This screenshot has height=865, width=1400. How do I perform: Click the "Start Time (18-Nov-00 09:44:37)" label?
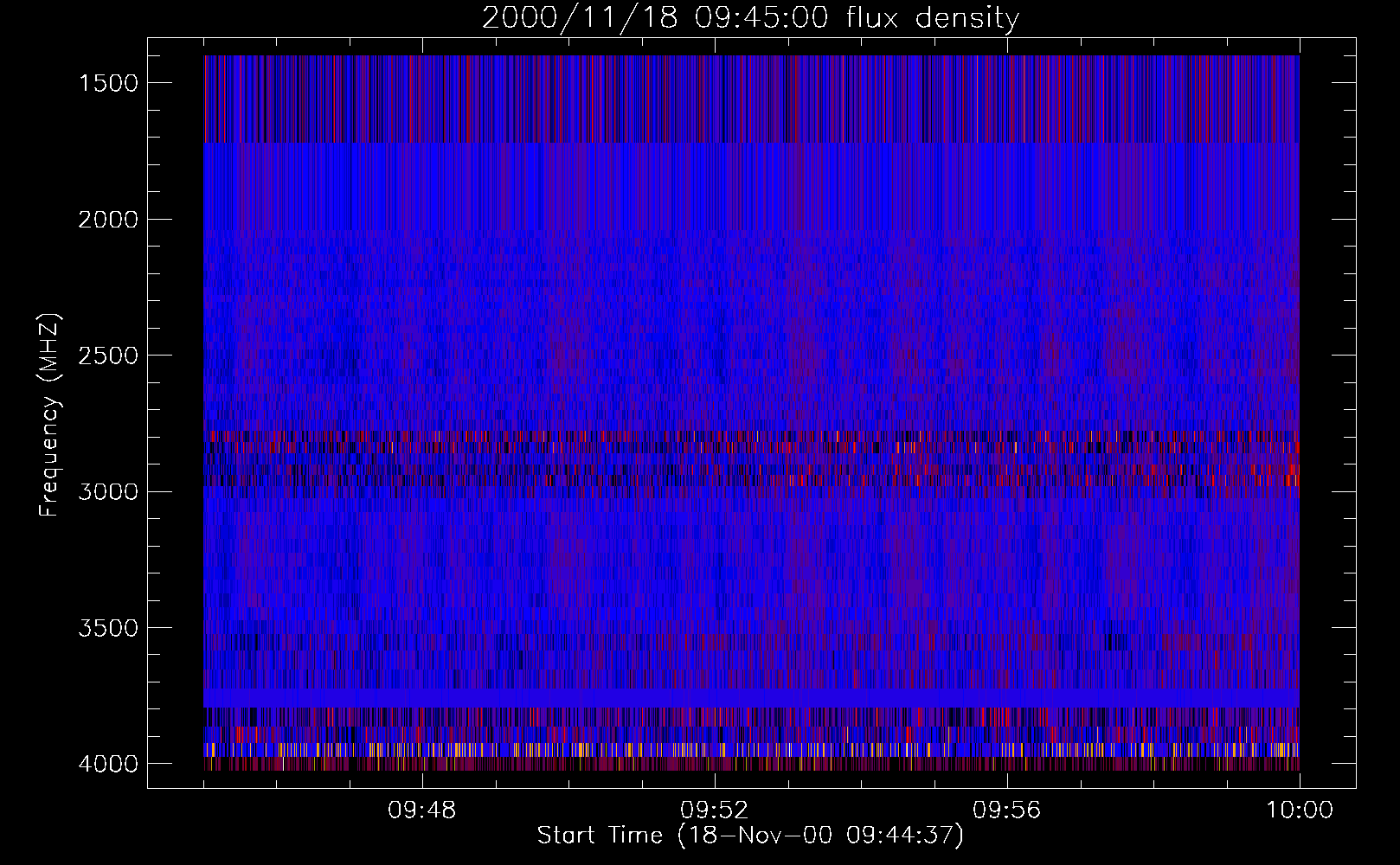click(x=750, y=836)
